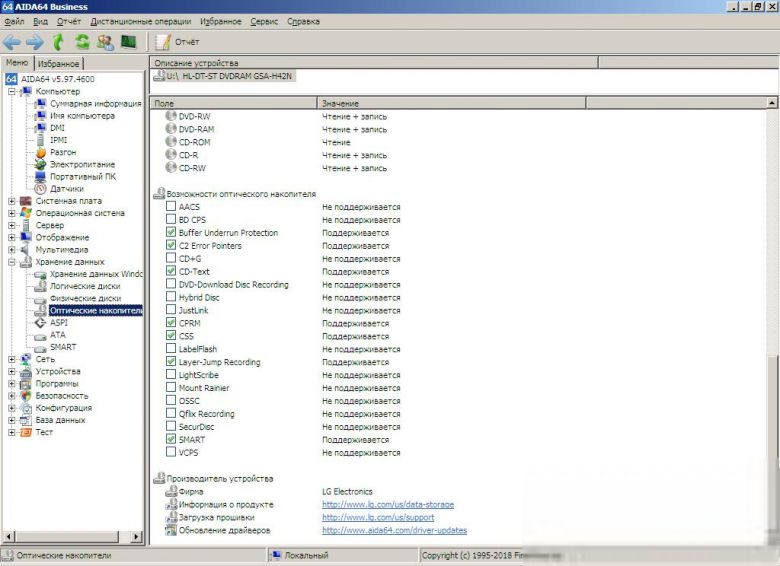This screenshot has height=566, width=780.
Task: Open the lg.com data-storage product link
Action: pyautogui.click(x=388, y=504)
